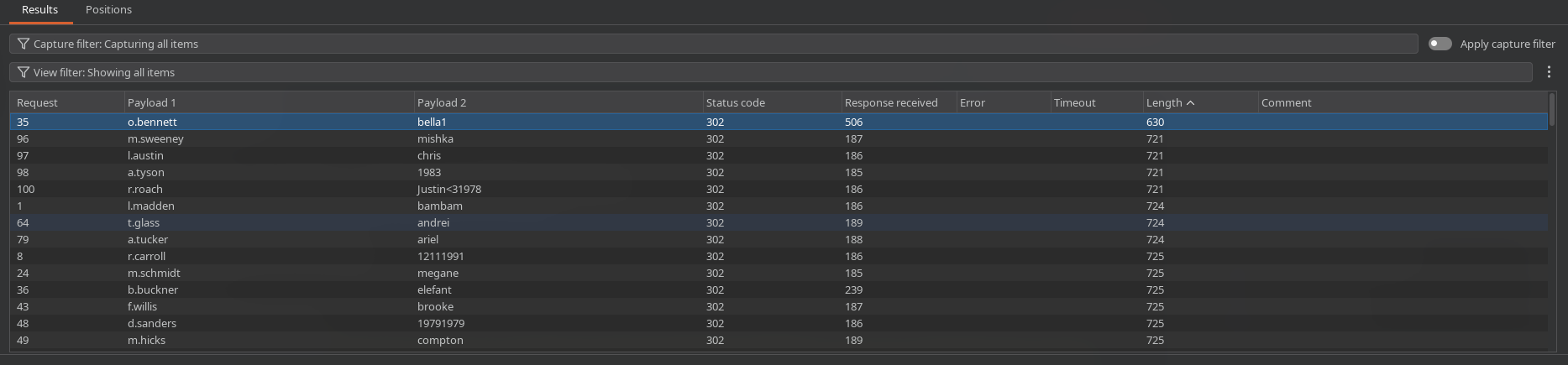Click the 1983 payload cell
The width and height of the screenshot is (1568, 365).
[x=559, y=172]
